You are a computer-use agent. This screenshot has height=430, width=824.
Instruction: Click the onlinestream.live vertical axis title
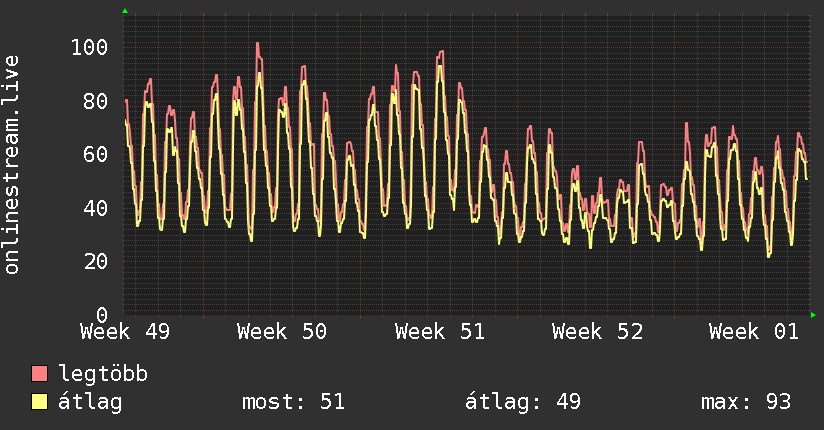[x=11, y=165]
